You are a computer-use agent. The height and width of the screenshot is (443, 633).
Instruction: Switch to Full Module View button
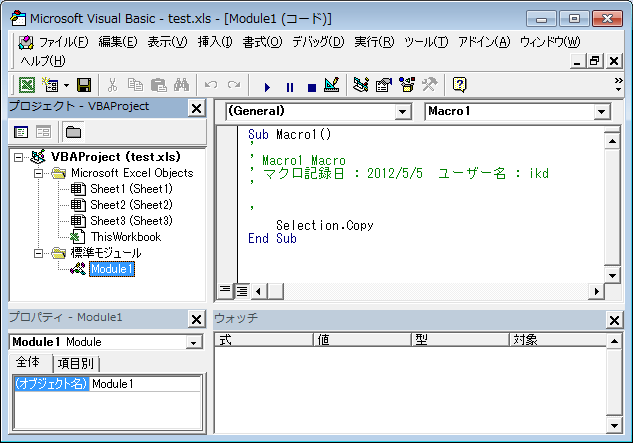242,291
